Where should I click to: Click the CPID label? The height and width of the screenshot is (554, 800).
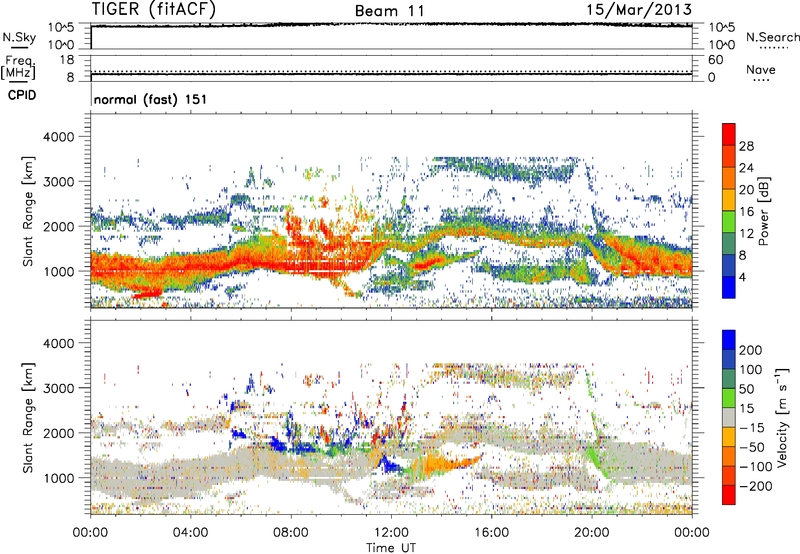pyautogui.click(x=22, y=95)
